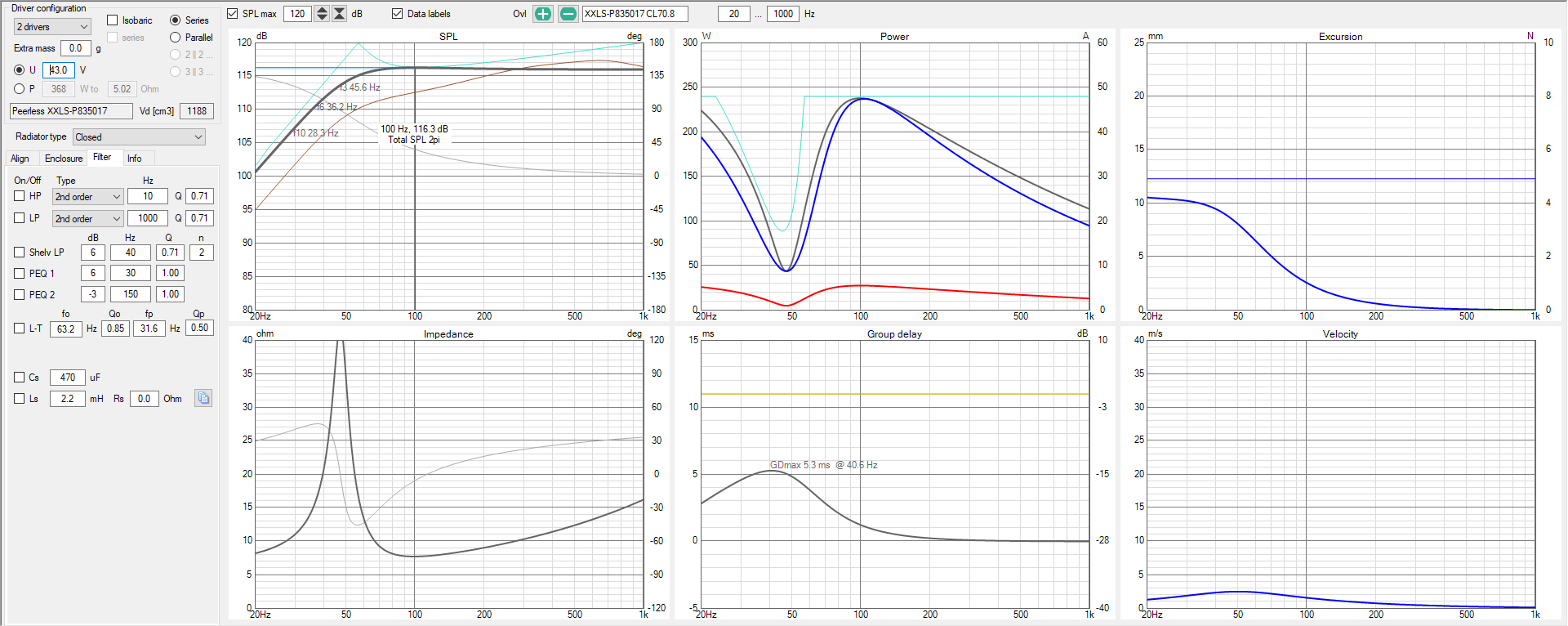Switch to the Align tab
This screenshot has height=626, width=1568.
tap(20, 159)
